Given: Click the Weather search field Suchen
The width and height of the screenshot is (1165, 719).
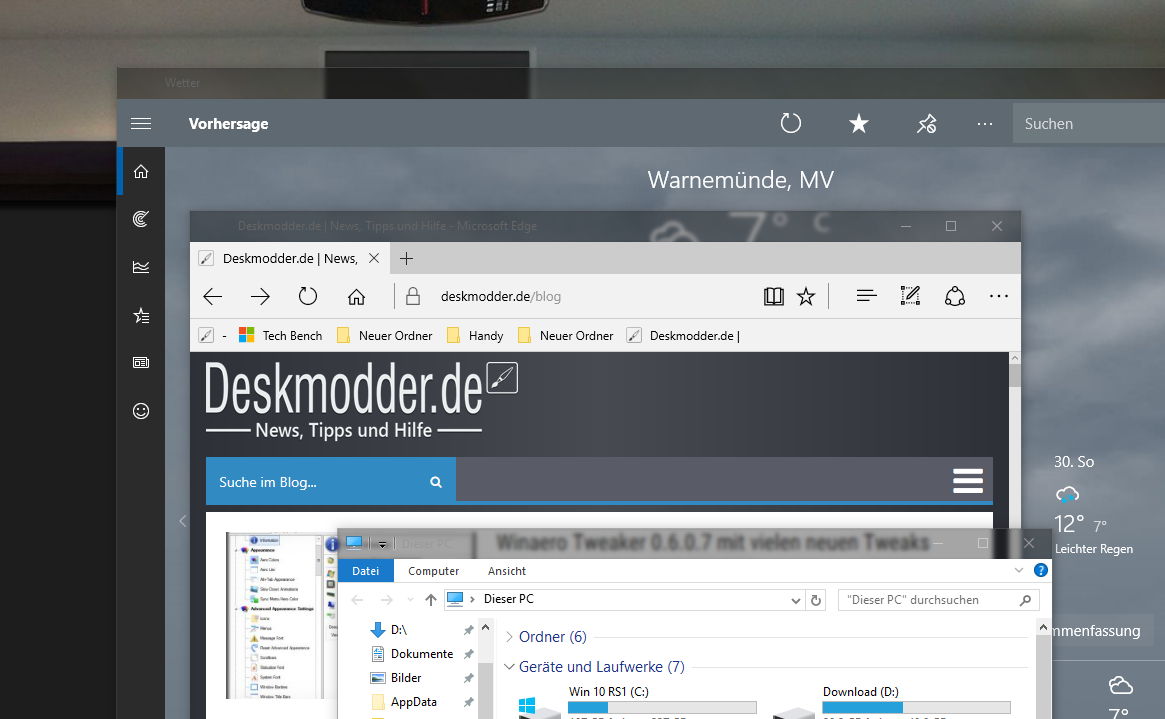Looking at the screenshot, I should pyautogui.click(x=1088, y=123).
